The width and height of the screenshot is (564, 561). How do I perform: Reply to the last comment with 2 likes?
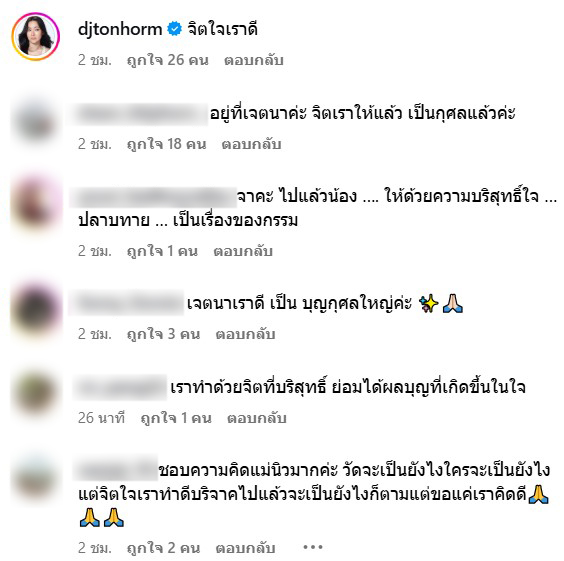point(245,548)
